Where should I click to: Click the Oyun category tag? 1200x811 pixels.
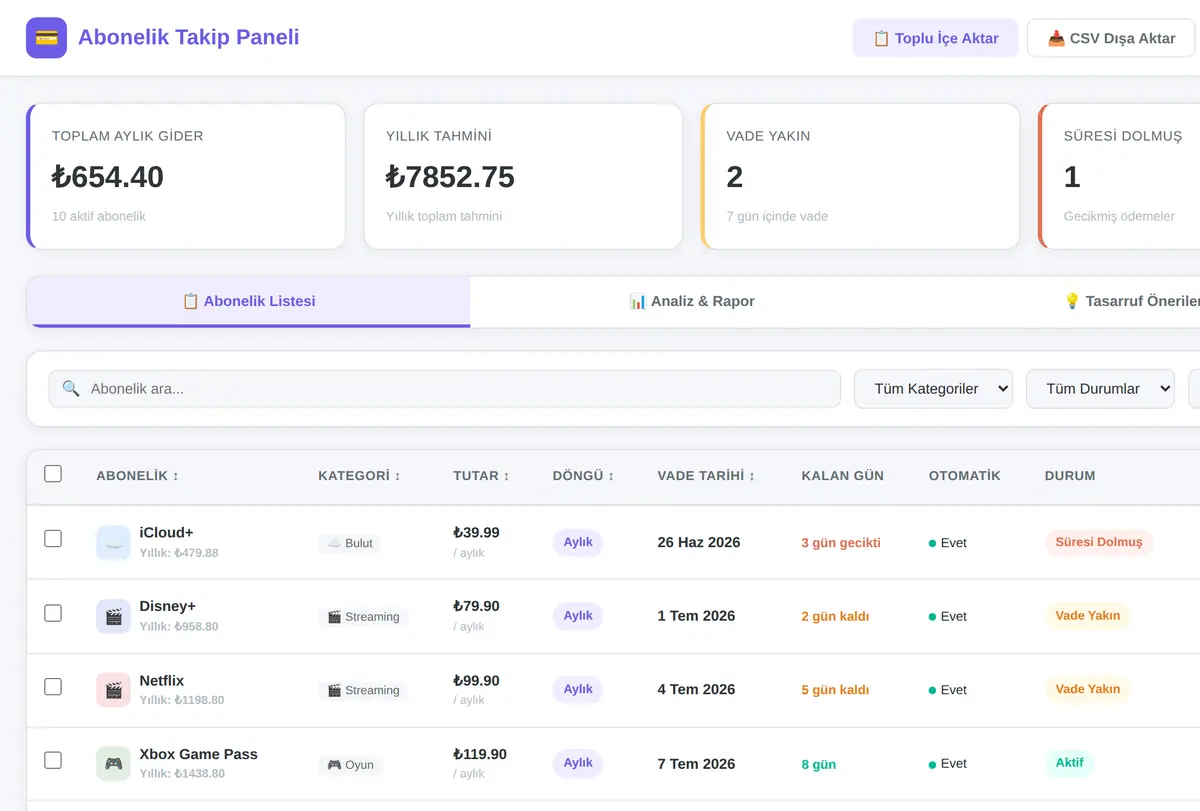(350, 765)
